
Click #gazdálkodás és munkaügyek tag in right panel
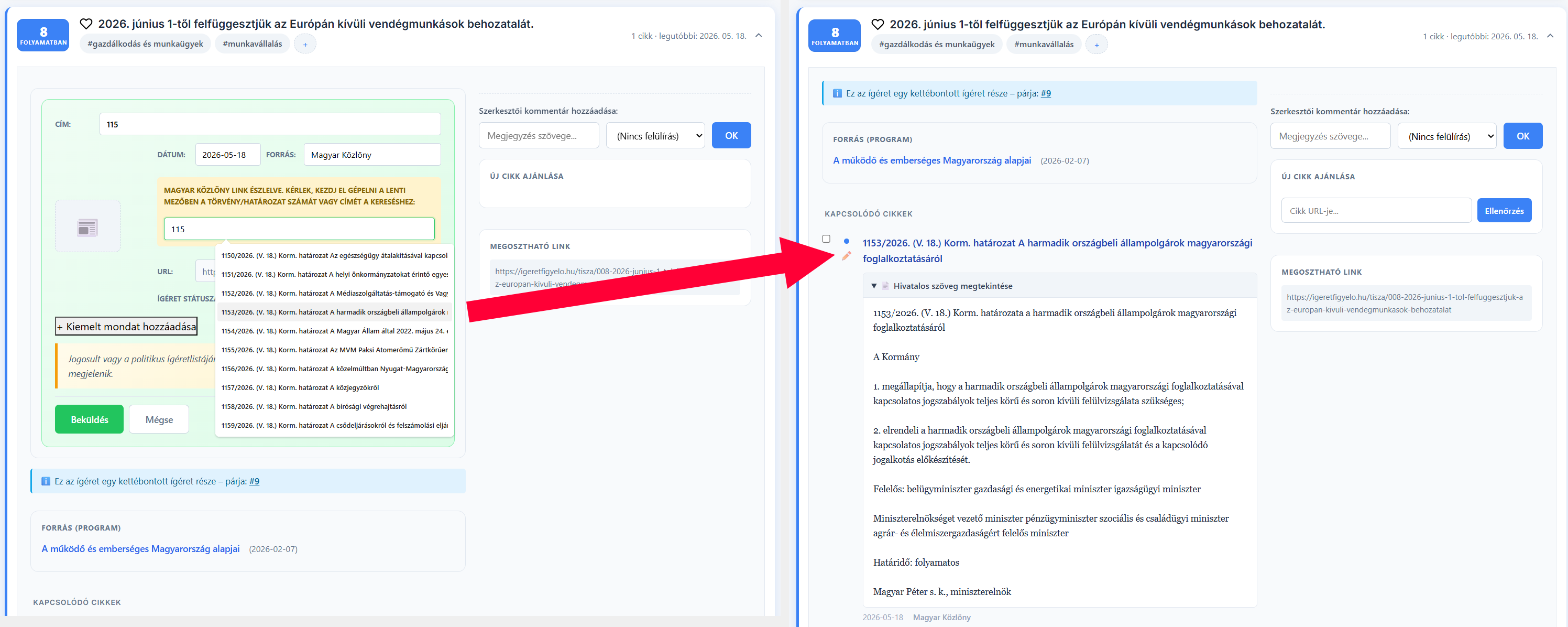pyautogui.click(x=936, y=45)
